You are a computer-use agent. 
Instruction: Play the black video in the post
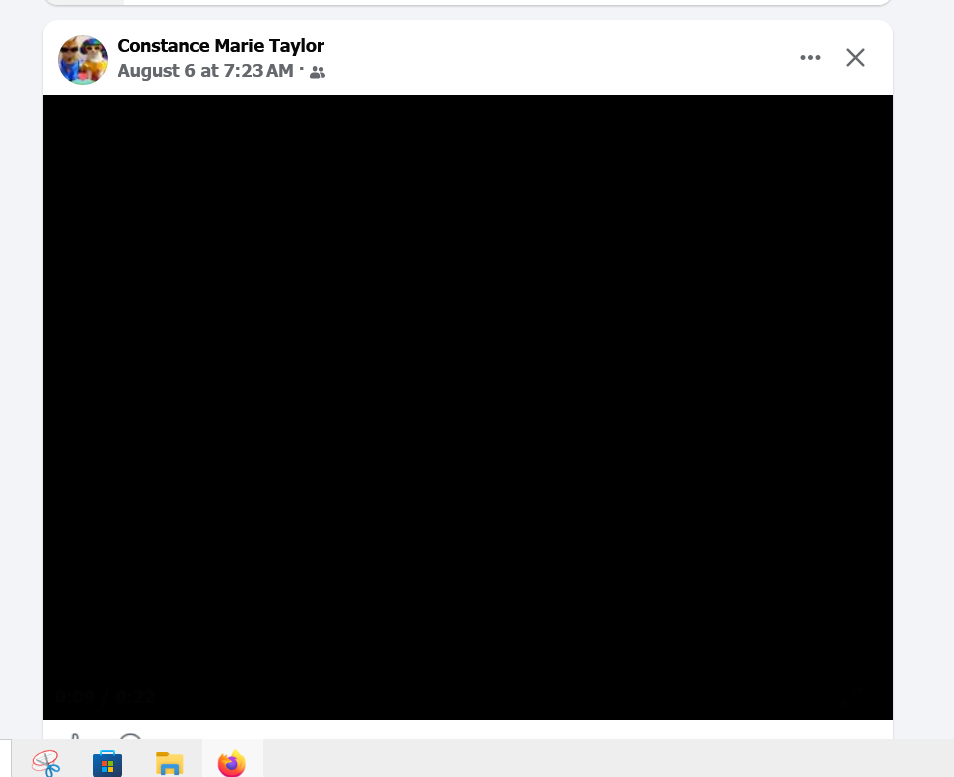pos(467,407)
